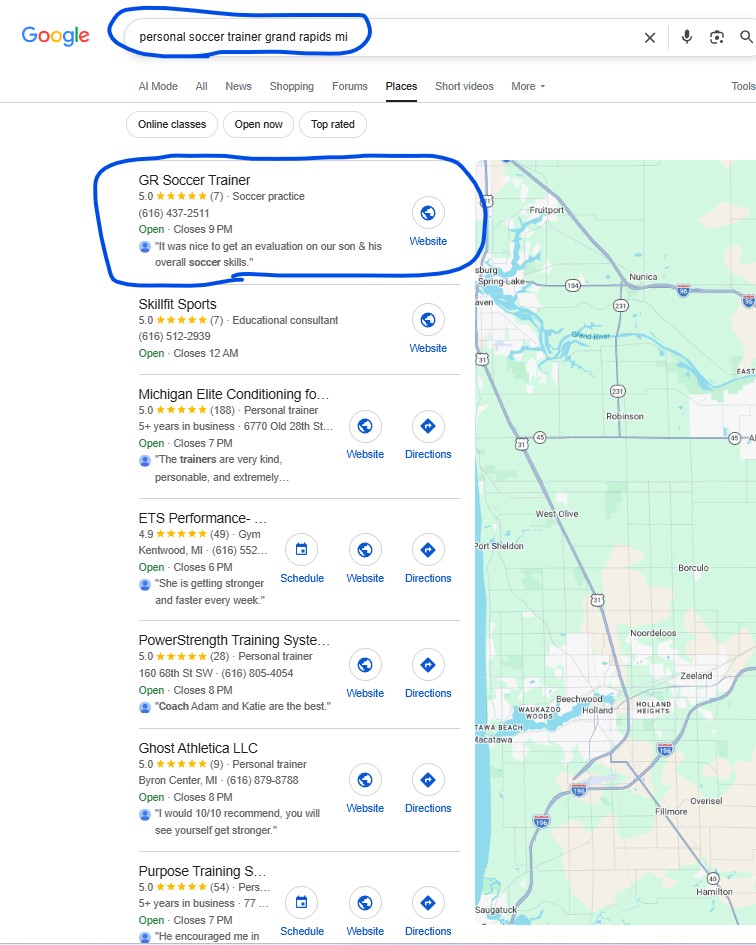This screenshot has height=945, width=756.
Task: Expand the More search filters dropdown
Action: (528, 86)
